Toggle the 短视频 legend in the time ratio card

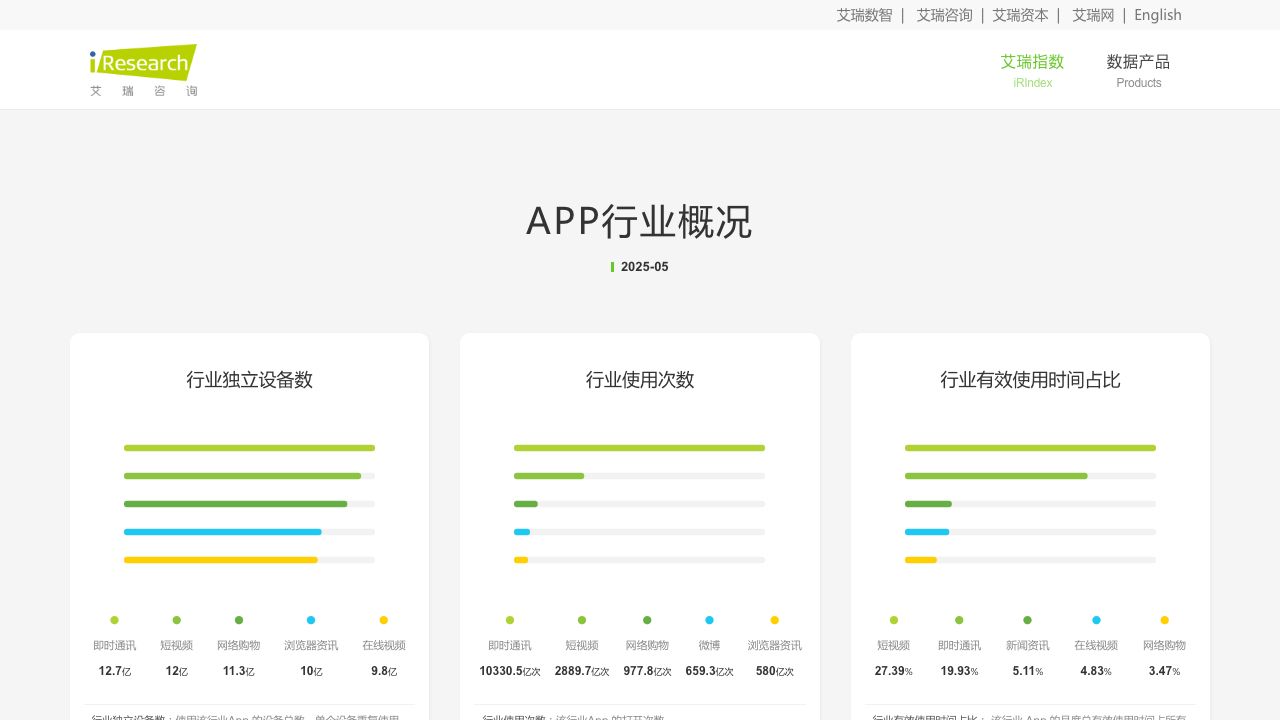click(894, 620)
